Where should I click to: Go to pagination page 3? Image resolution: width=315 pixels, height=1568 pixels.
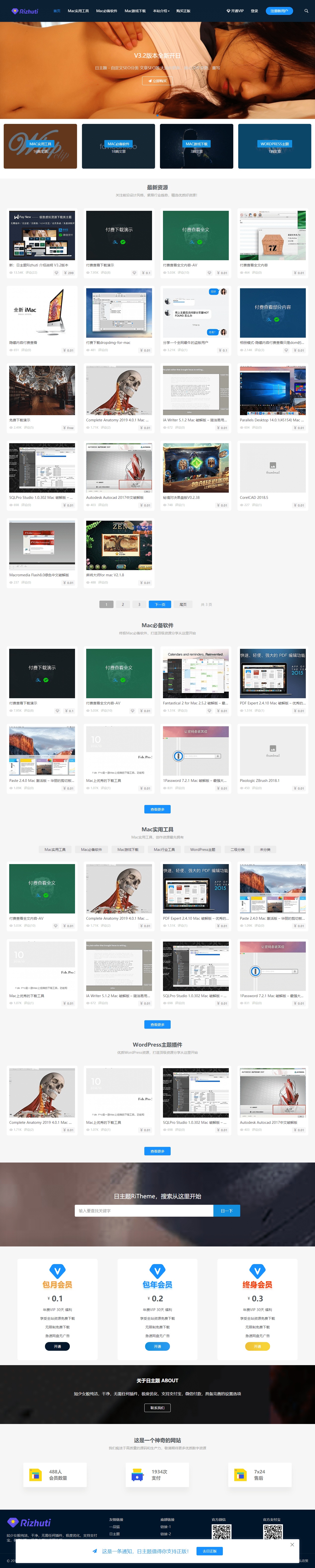click(139, 604)
